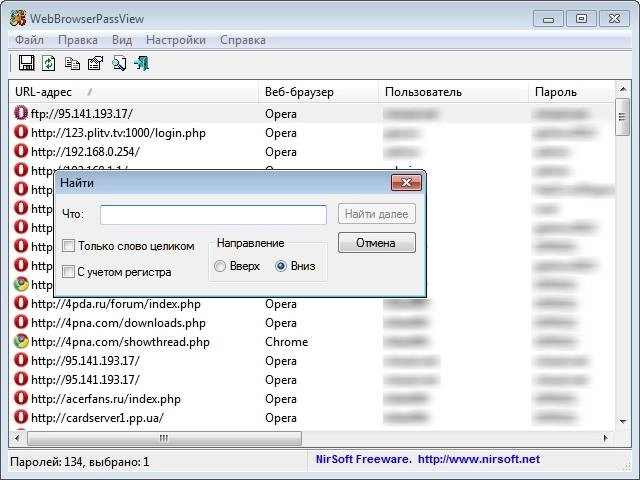The image size is (640, 480).
Task: Click Opera icon beside cardserver1.pp.ua
Action: pyautogui.click(x=21, y=417)
